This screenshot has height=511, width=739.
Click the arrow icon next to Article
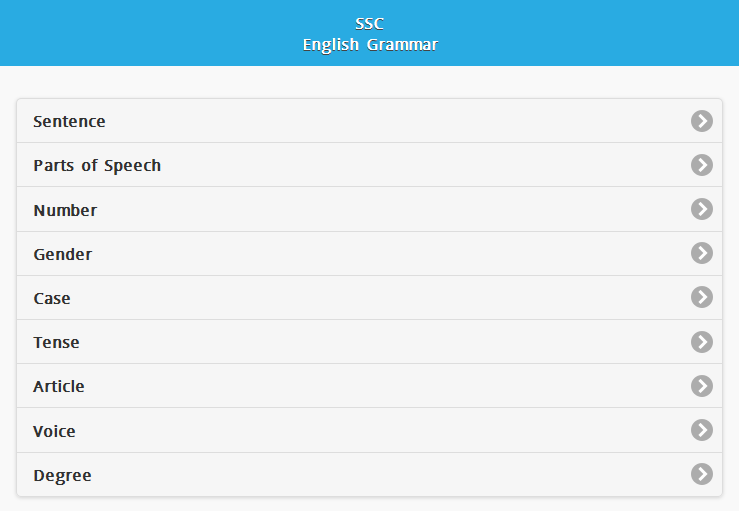(x=702, y=386)
